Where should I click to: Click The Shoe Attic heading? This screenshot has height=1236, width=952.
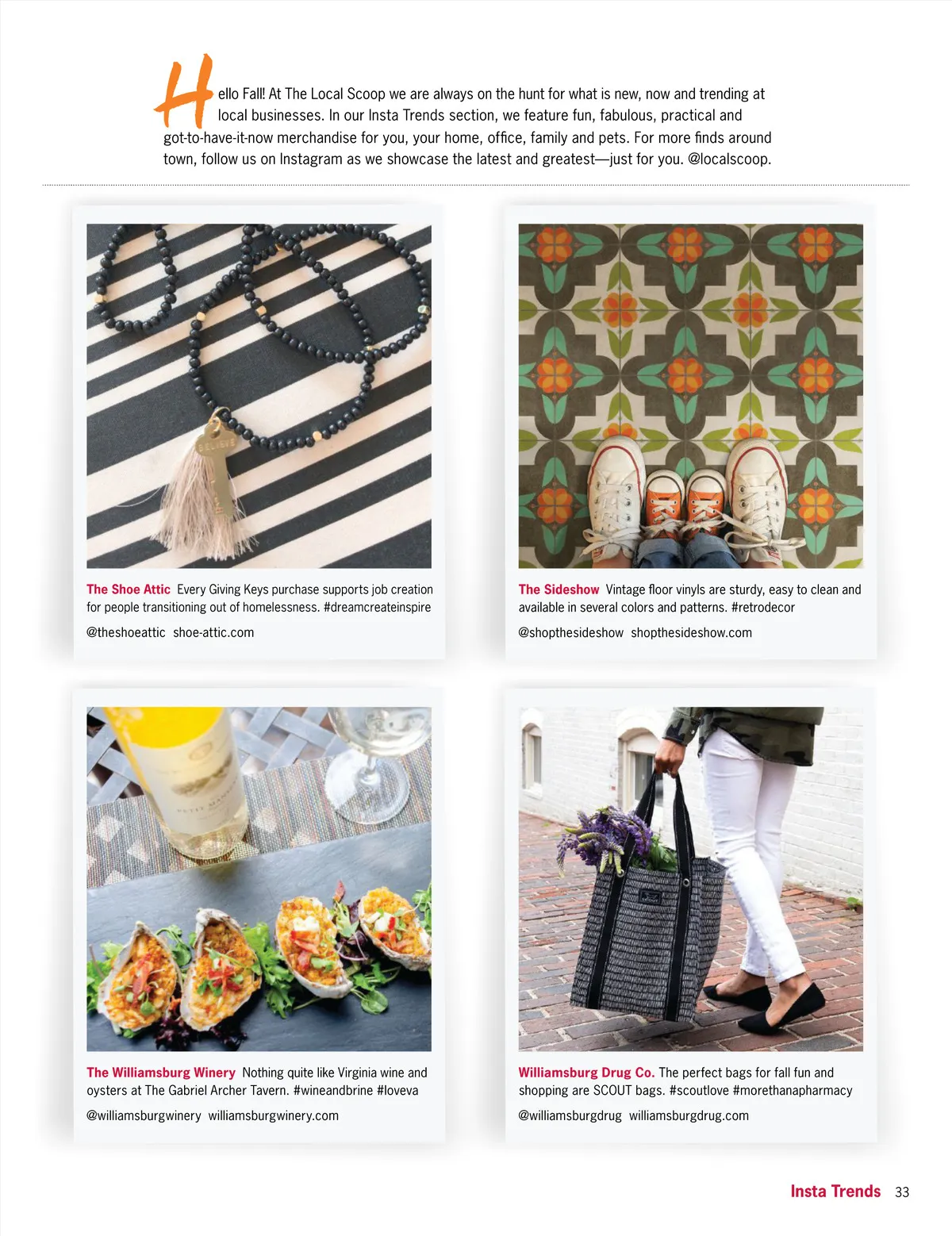129,589
